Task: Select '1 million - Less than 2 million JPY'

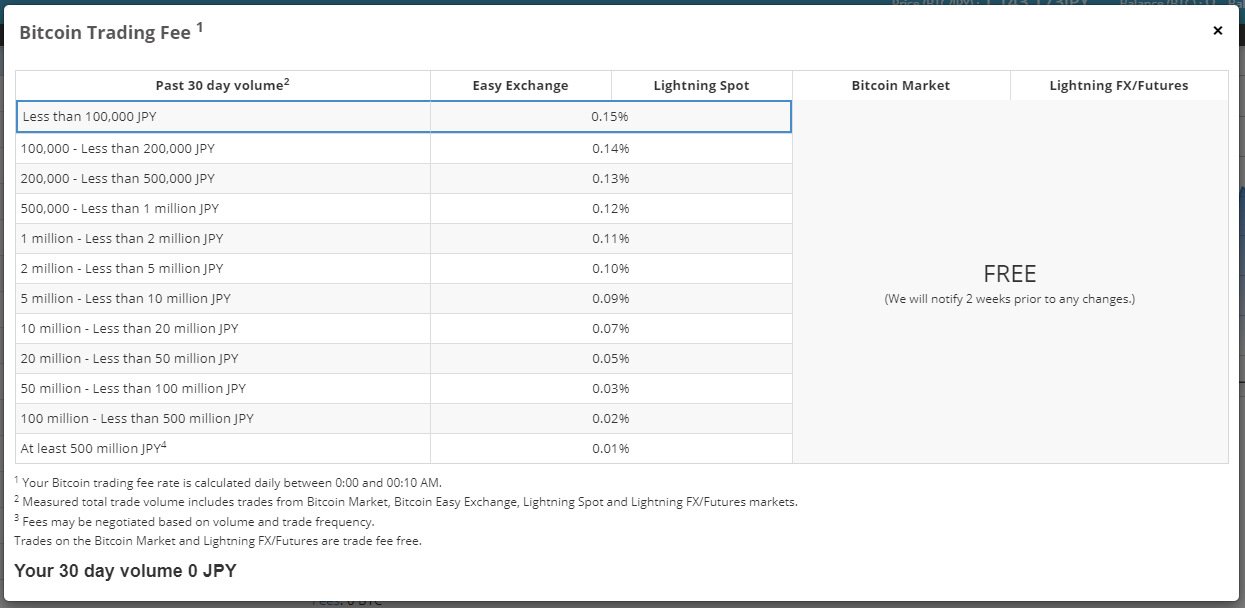Action: (x=122, y=239)
